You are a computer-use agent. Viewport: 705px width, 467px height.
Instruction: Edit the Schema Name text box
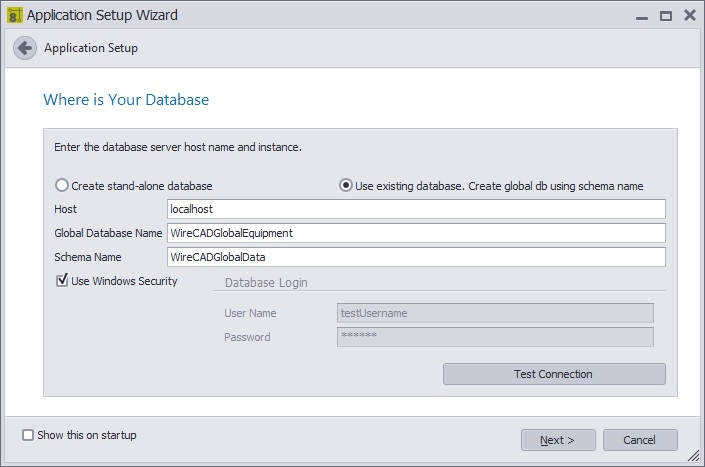tap(416, 257)
